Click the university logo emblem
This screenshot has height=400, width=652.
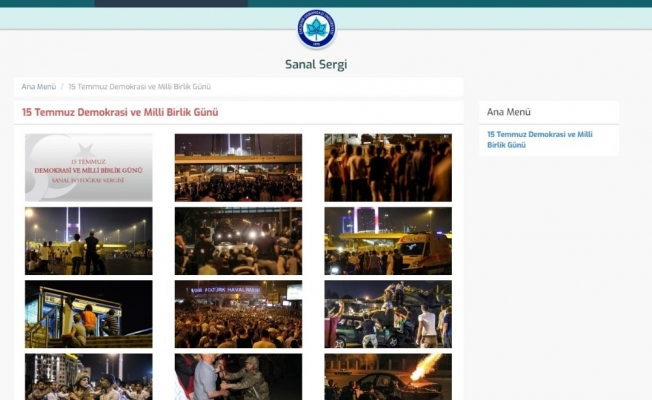click(316, 29)
